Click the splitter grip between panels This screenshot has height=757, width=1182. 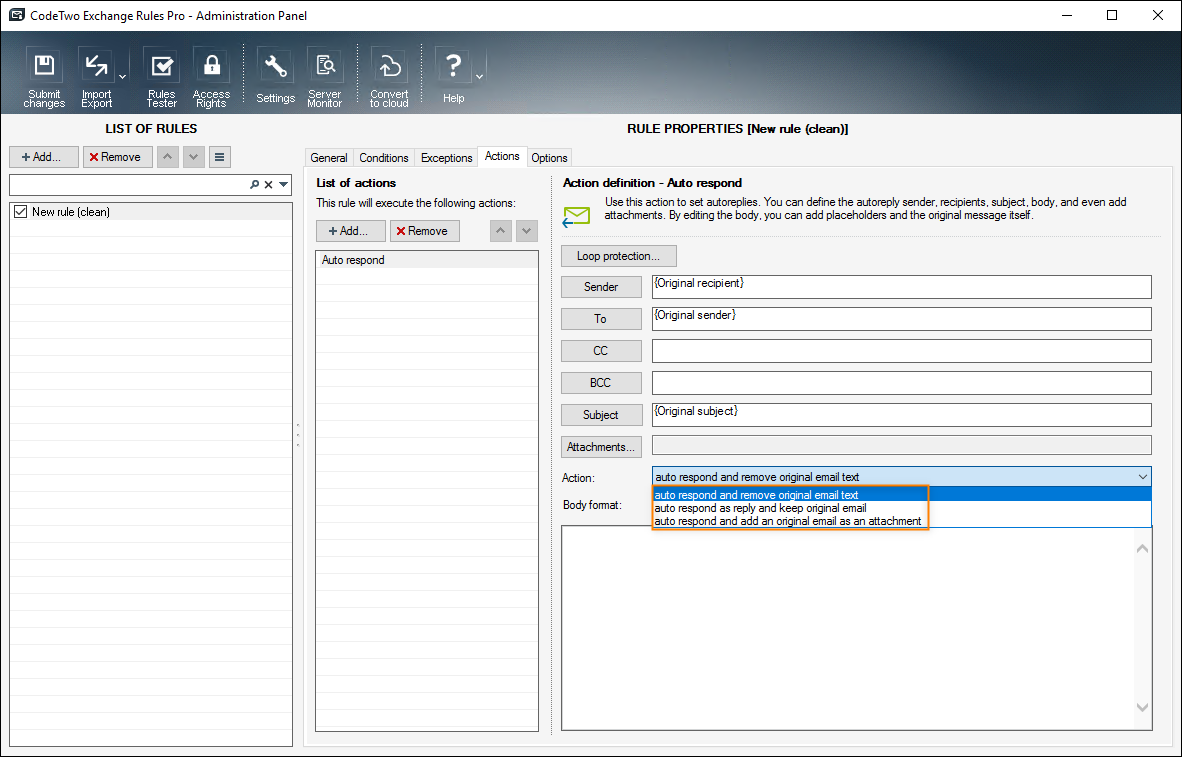tap(298, 435)
